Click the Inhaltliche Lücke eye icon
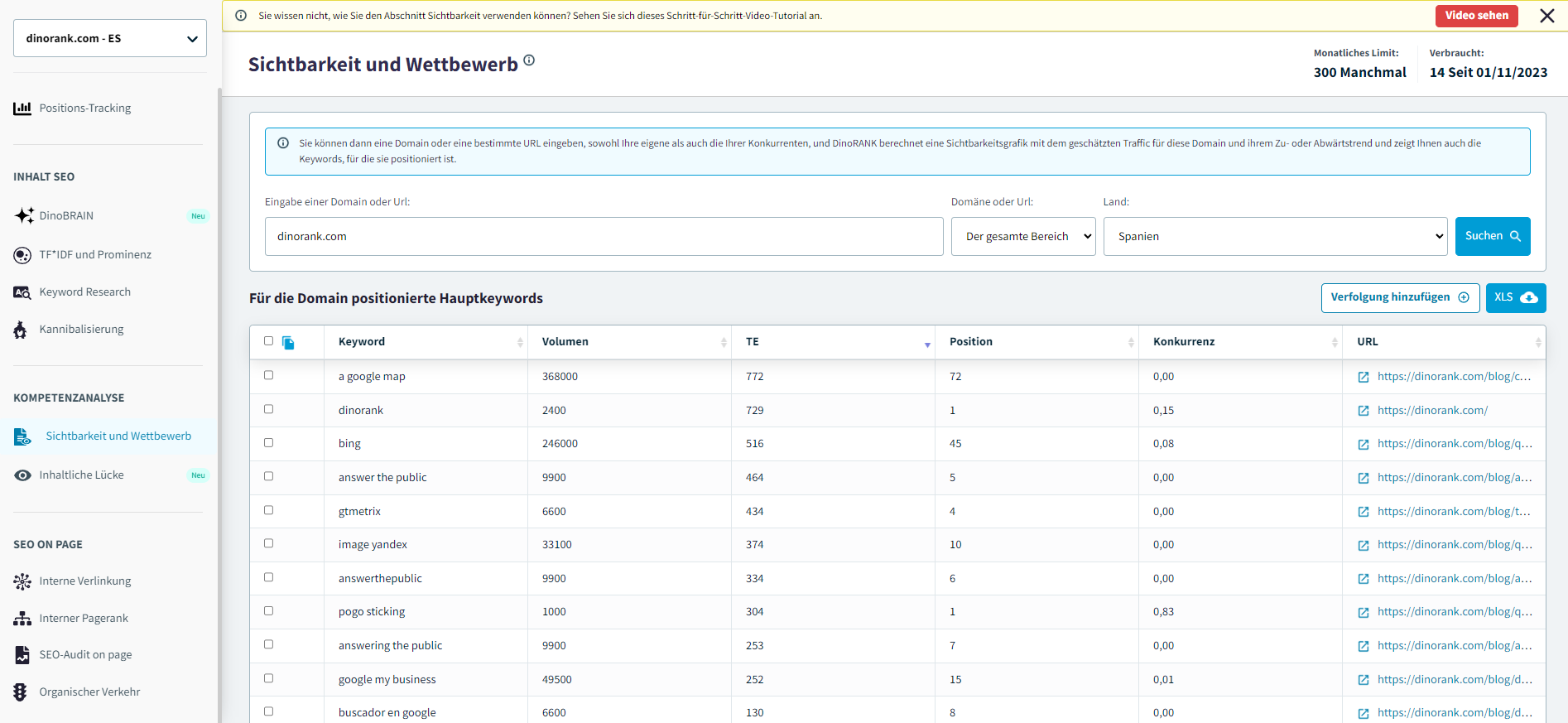The height and width of the screenshot is (723, 1568). 22,475
